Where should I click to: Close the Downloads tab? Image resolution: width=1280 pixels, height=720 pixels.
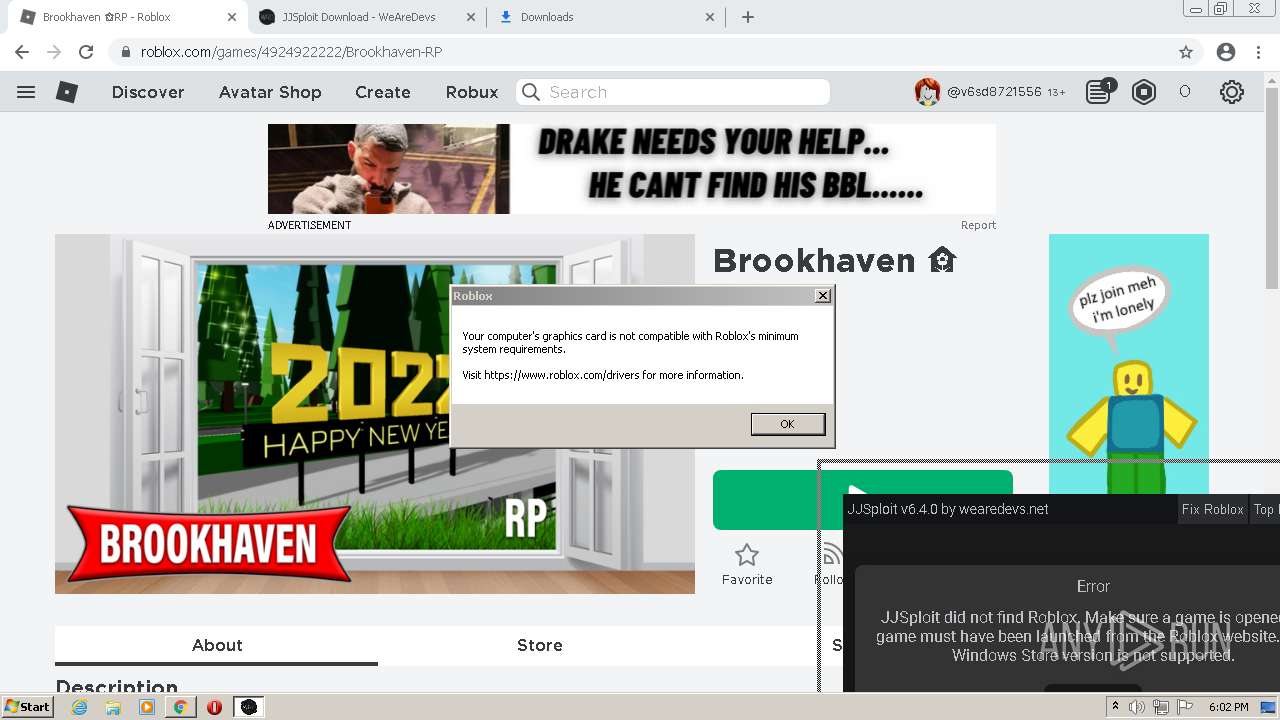point(710,17)
